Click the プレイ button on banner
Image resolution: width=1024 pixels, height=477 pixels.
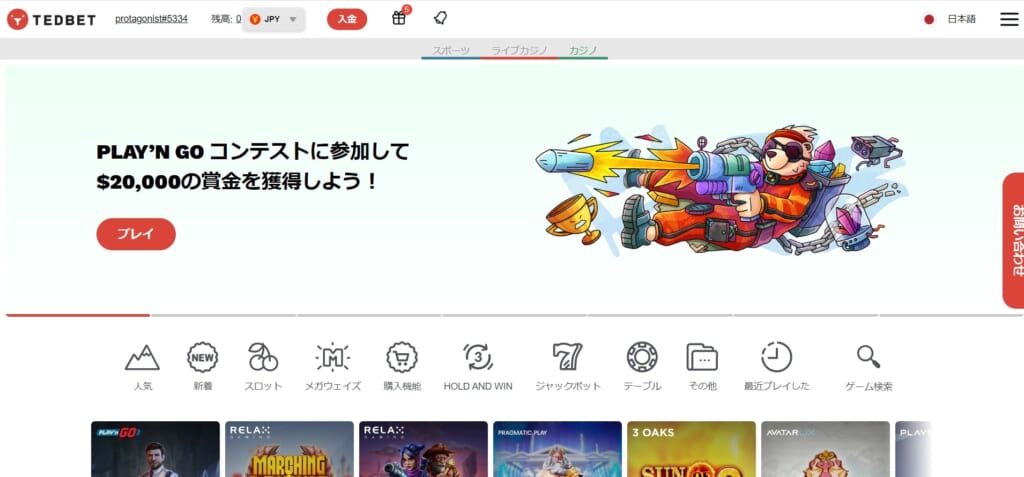tap(136, 234)
